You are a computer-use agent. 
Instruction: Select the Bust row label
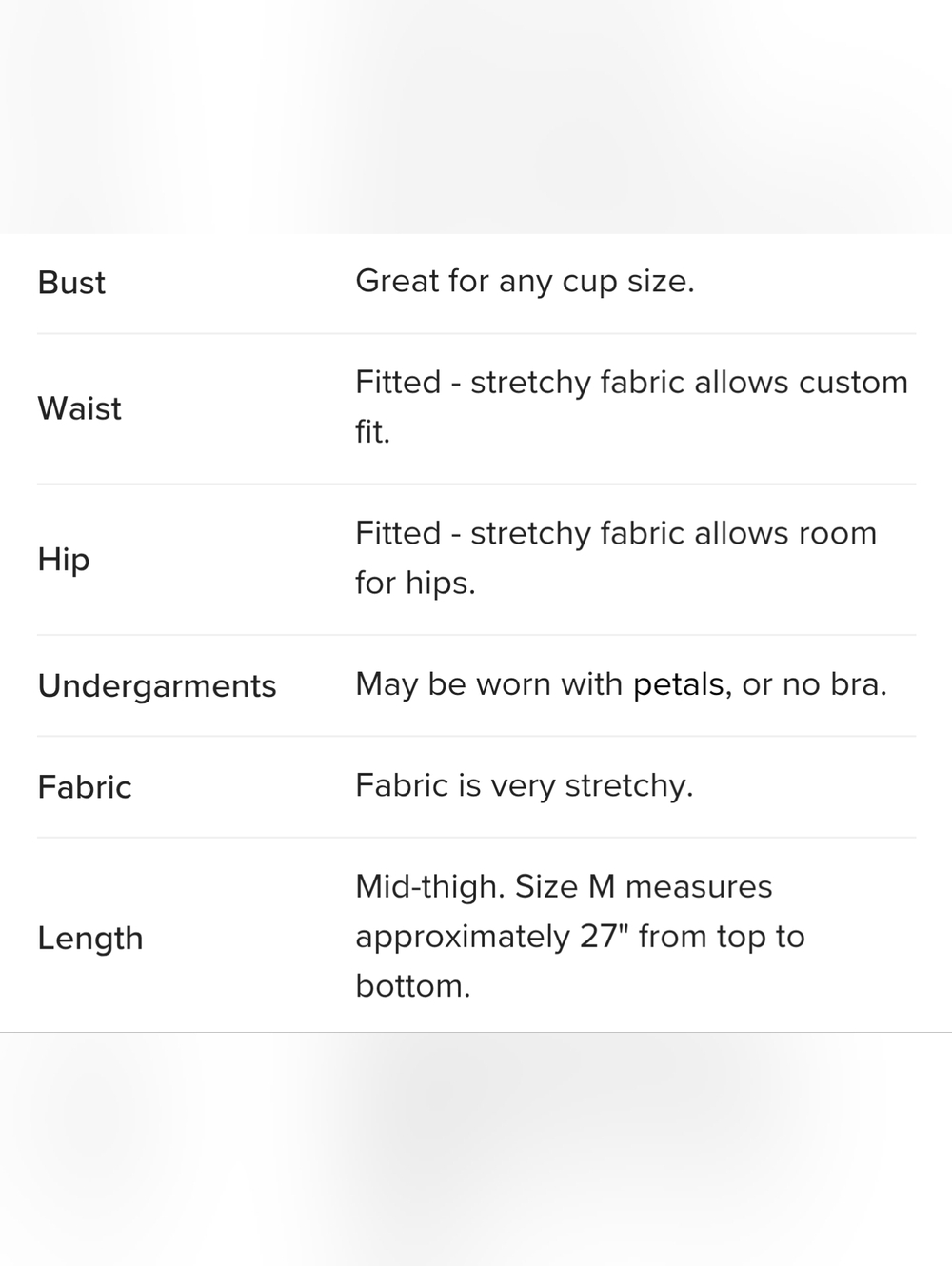71,283
